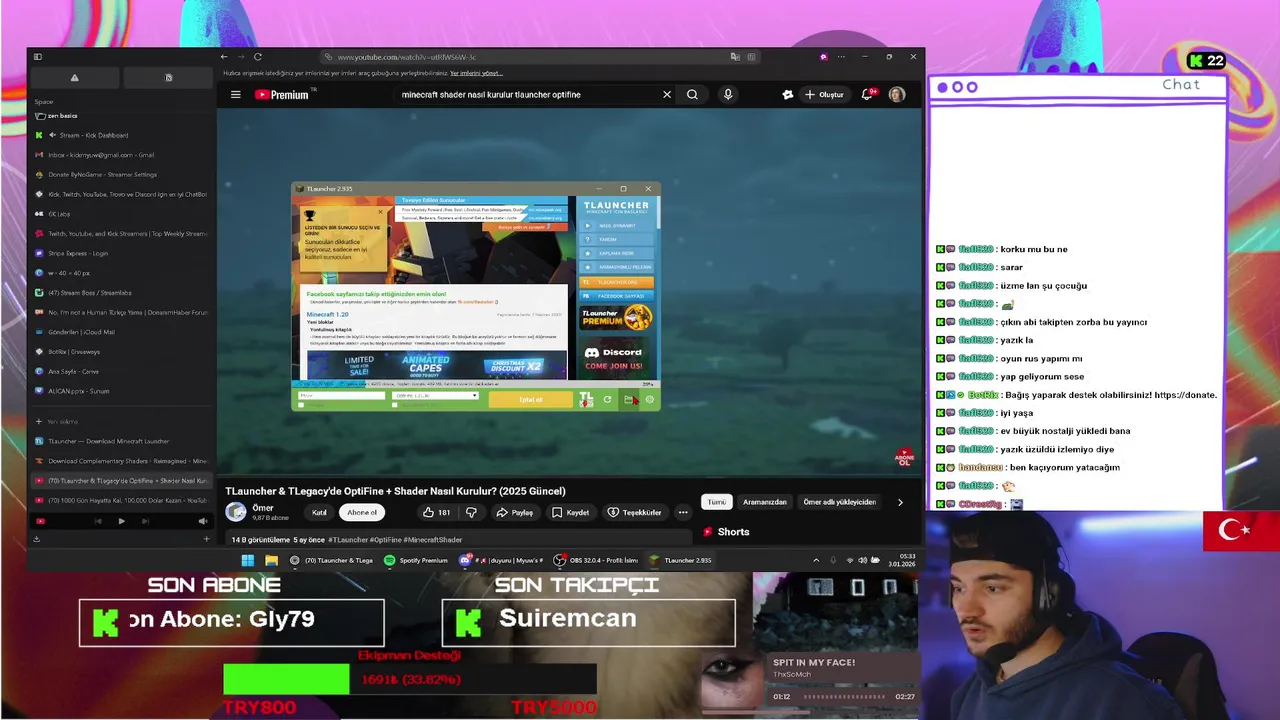Viewport: 1280px width, 720px height.
Task: Open the Windows Start menu
Action: click(x=248, y=560)
